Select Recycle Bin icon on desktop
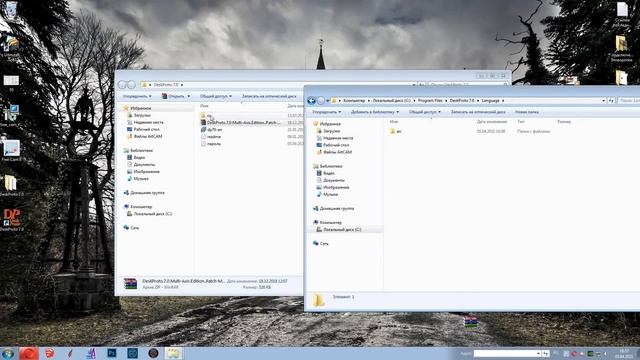 click(x=11, y=10)
